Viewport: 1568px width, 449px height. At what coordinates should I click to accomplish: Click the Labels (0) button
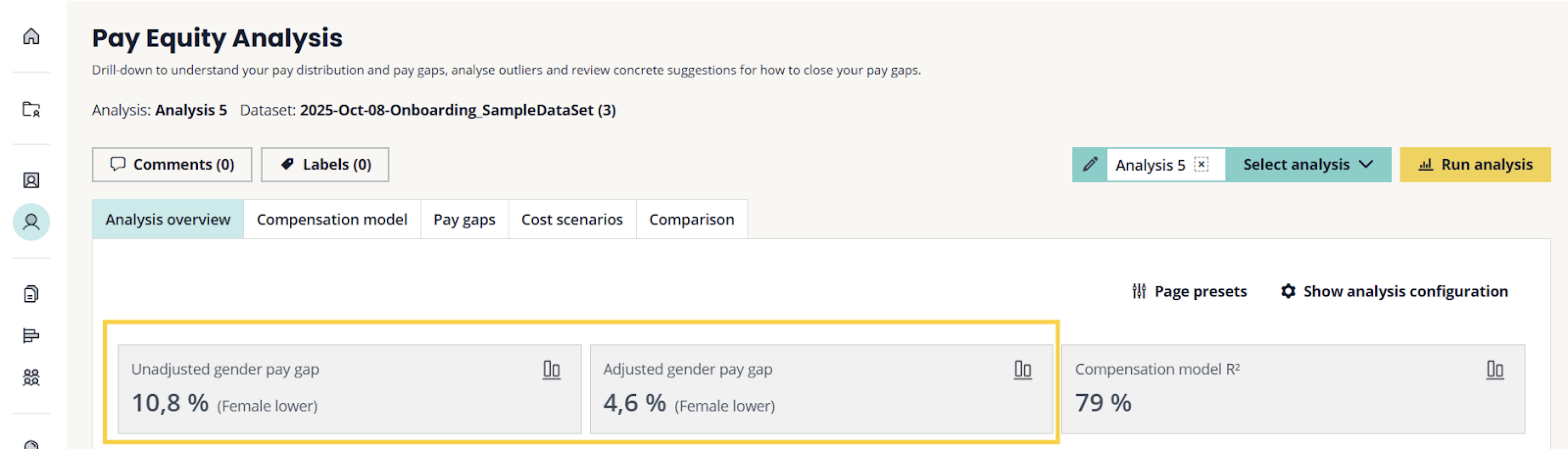[x=325, y=165]
